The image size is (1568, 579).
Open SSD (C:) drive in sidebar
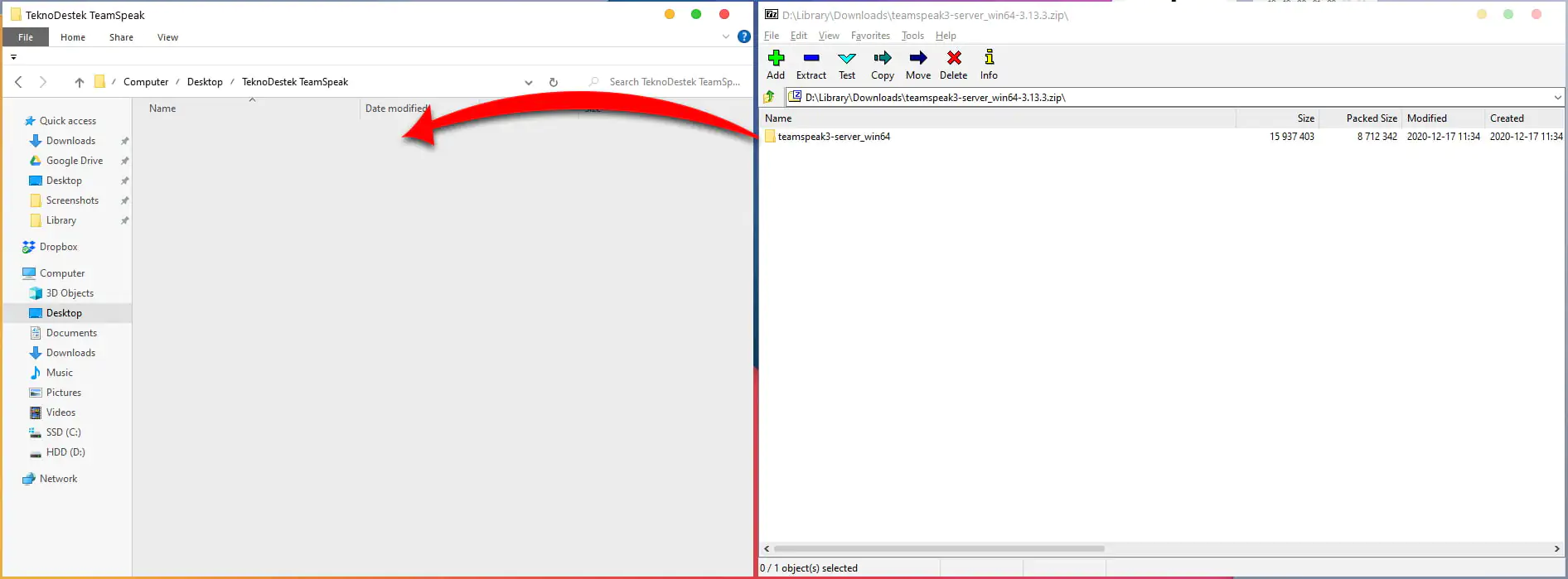63,432
